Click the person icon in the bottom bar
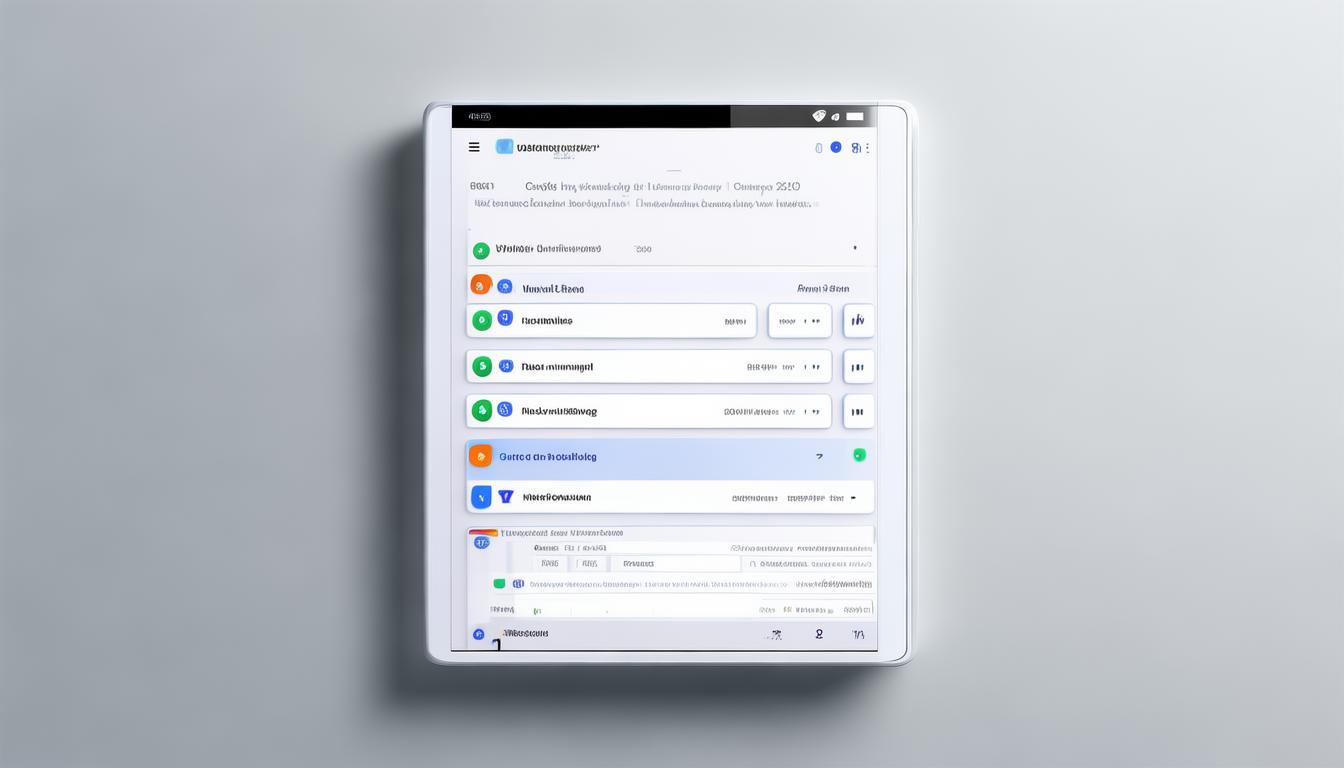 (x=819, y=634)
